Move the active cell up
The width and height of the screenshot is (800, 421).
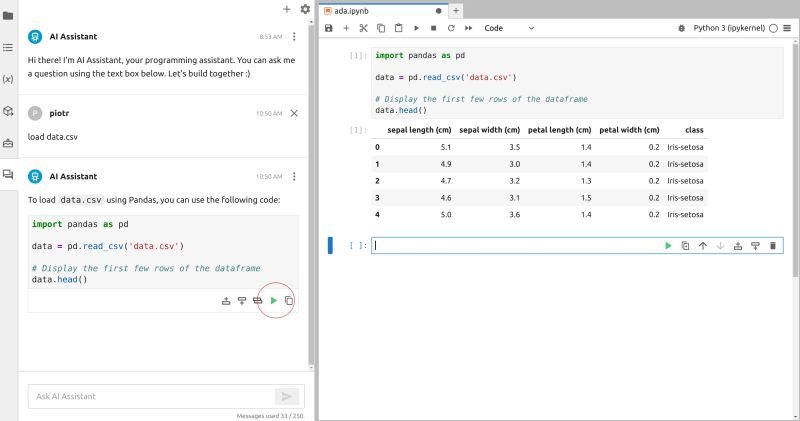pos(703,246)
